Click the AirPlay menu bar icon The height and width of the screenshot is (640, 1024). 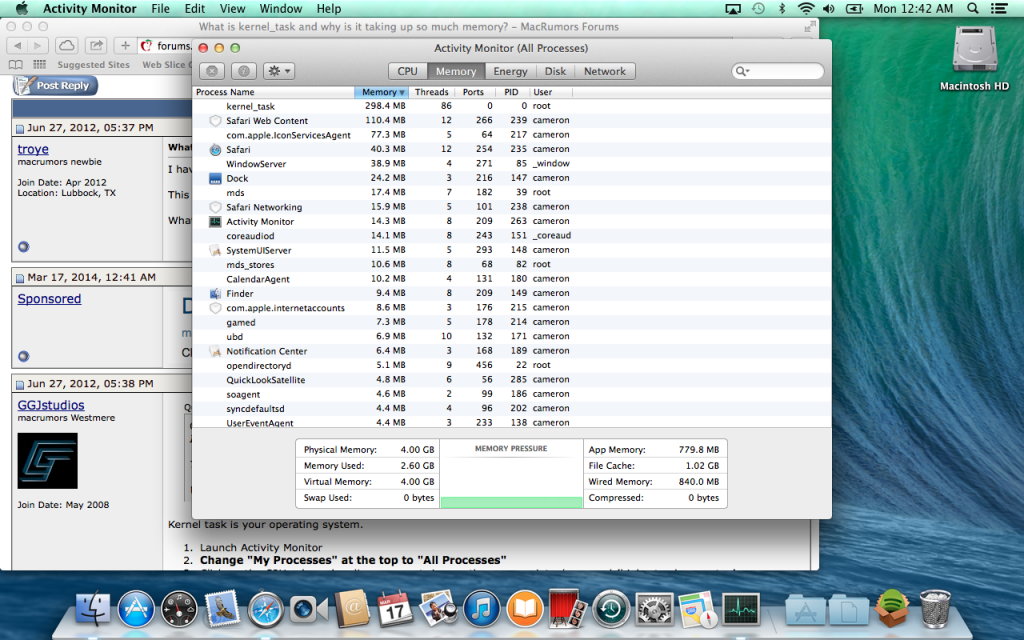(733, 8)
